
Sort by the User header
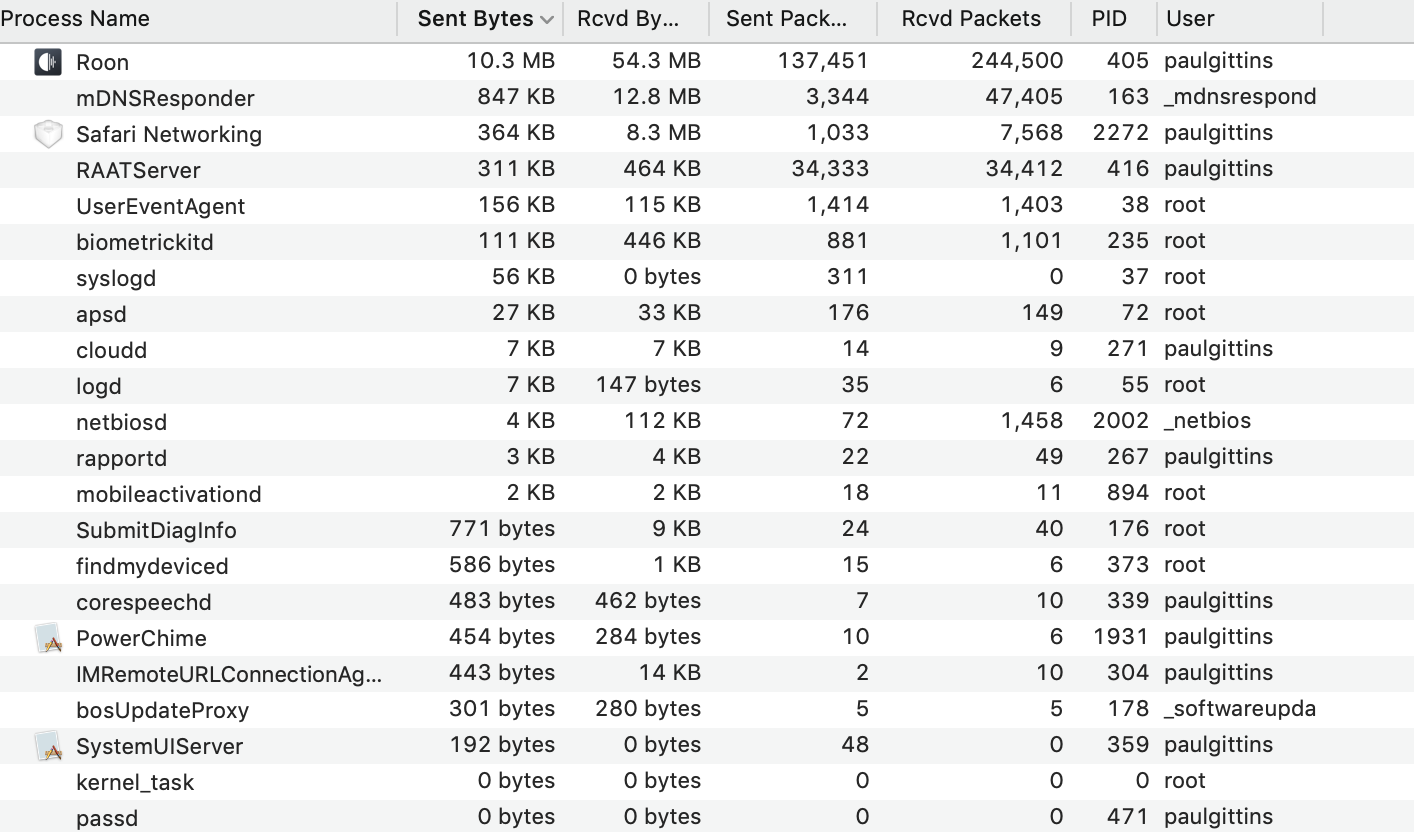click(x=1239, y=18)
